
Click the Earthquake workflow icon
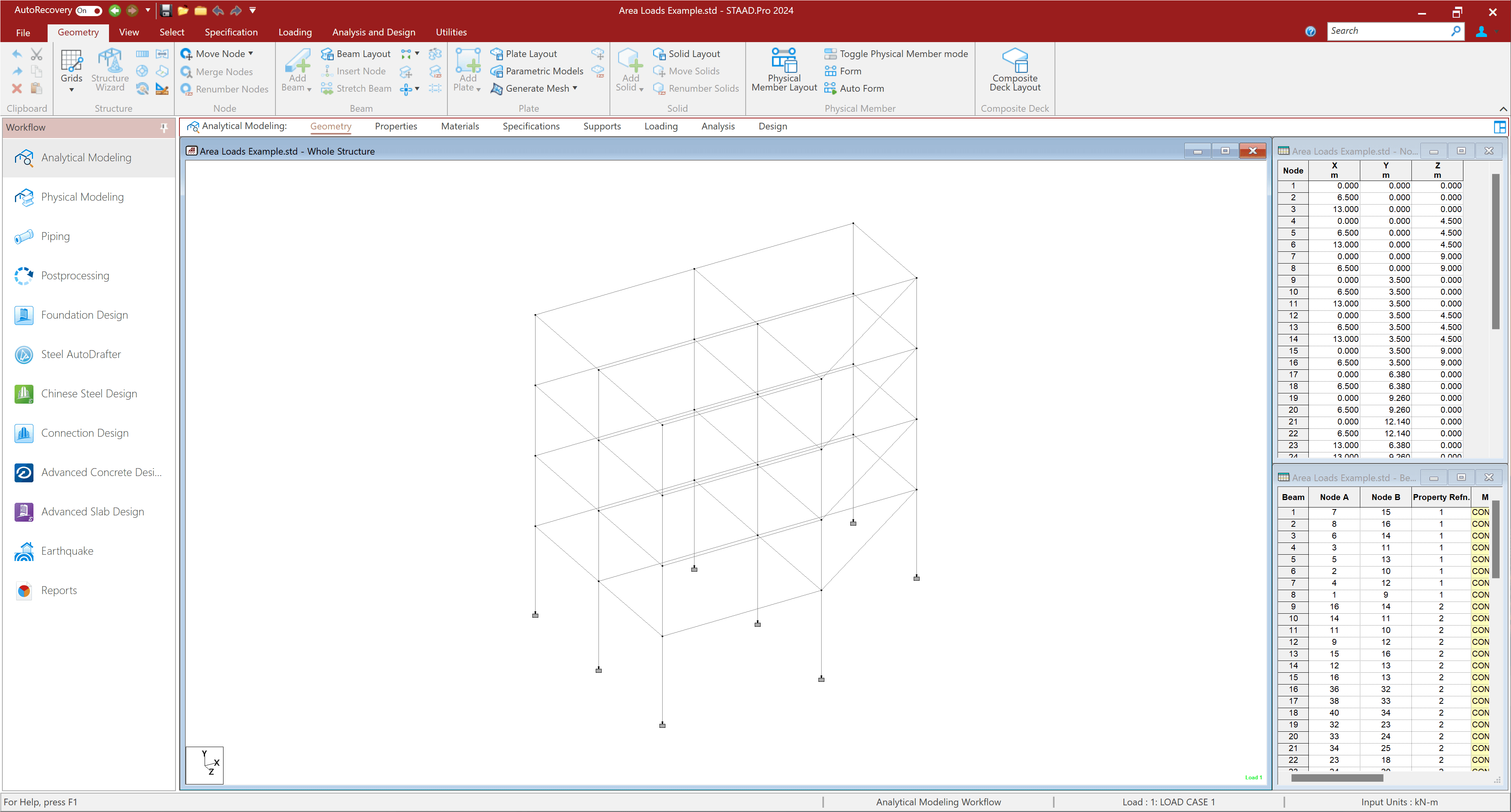tap(24, 551)
